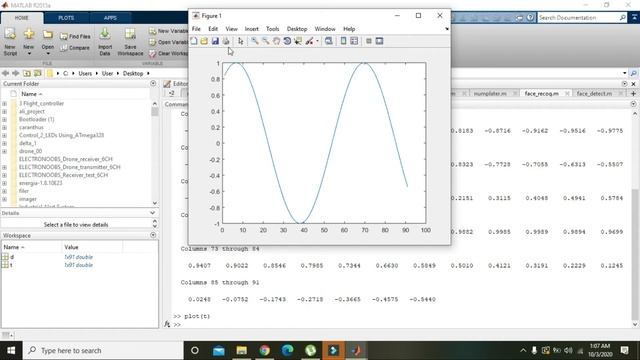Screen dimensions: 640x360
Task: Open the Insert menu in Figure 1
Action: tap(251, 29)
